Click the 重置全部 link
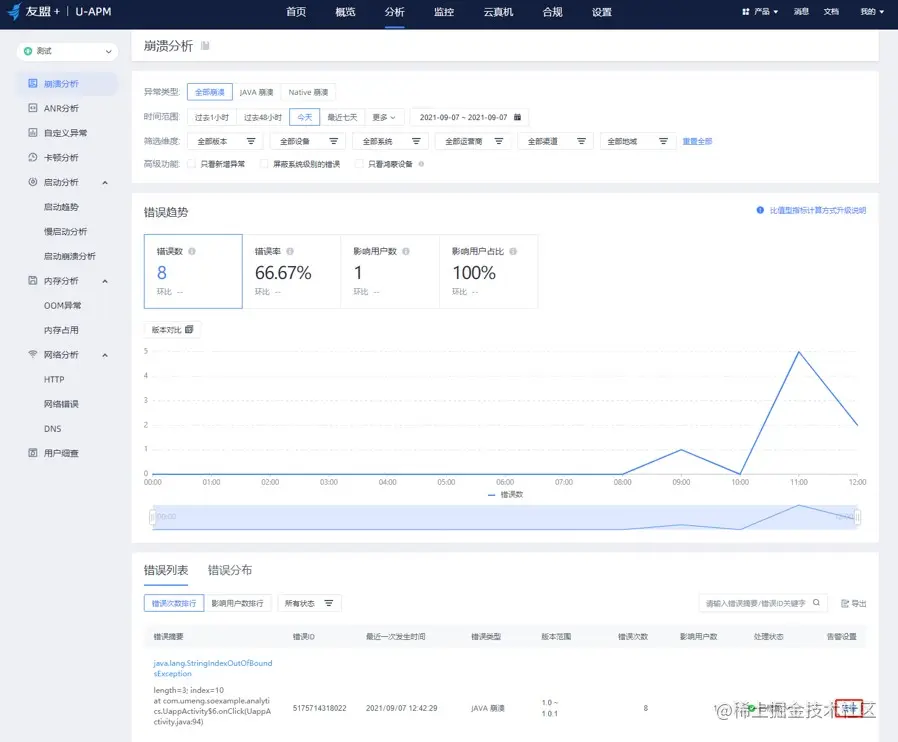This screenshot has height=742, width=898. [x=697, y=141]
